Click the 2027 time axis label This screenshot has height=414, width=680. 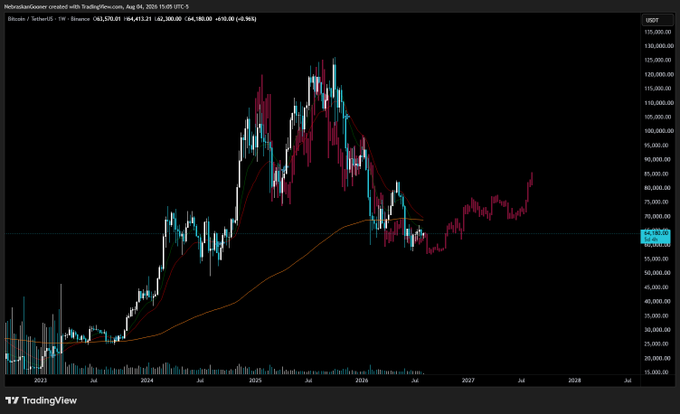point(468,381)
